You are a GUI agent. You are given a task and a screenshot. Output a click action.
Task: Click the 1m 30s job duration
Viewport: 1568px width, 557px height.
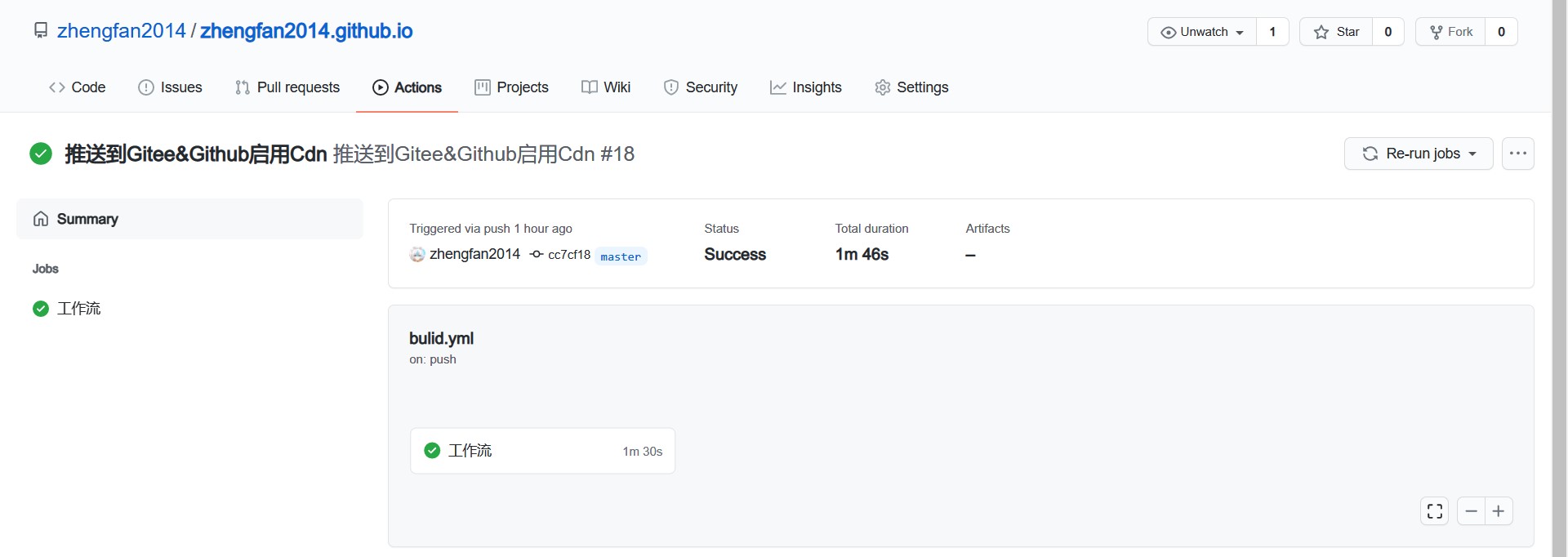tap(642, 452)
